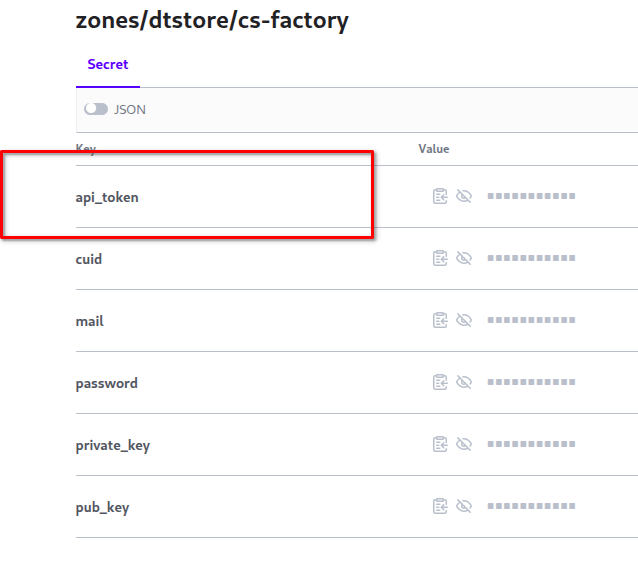
Task: Reveal the cuid hidden value
Action: pos(464,258)
